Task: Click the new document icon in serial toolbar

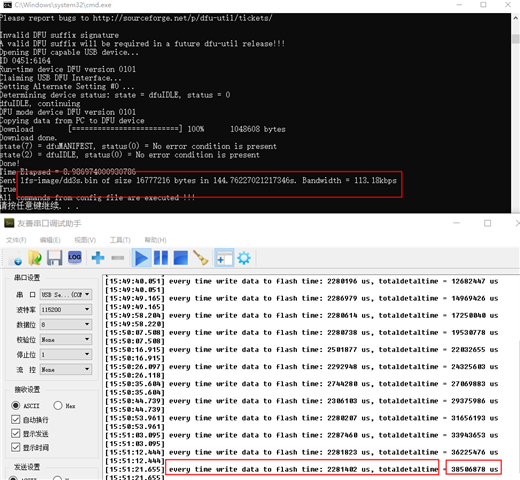Action: [16, 258]
